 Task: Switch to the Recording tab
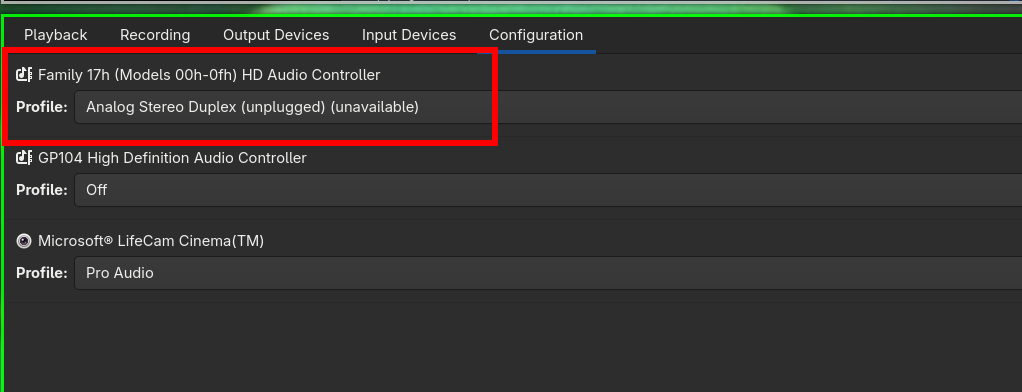[155, 35]
